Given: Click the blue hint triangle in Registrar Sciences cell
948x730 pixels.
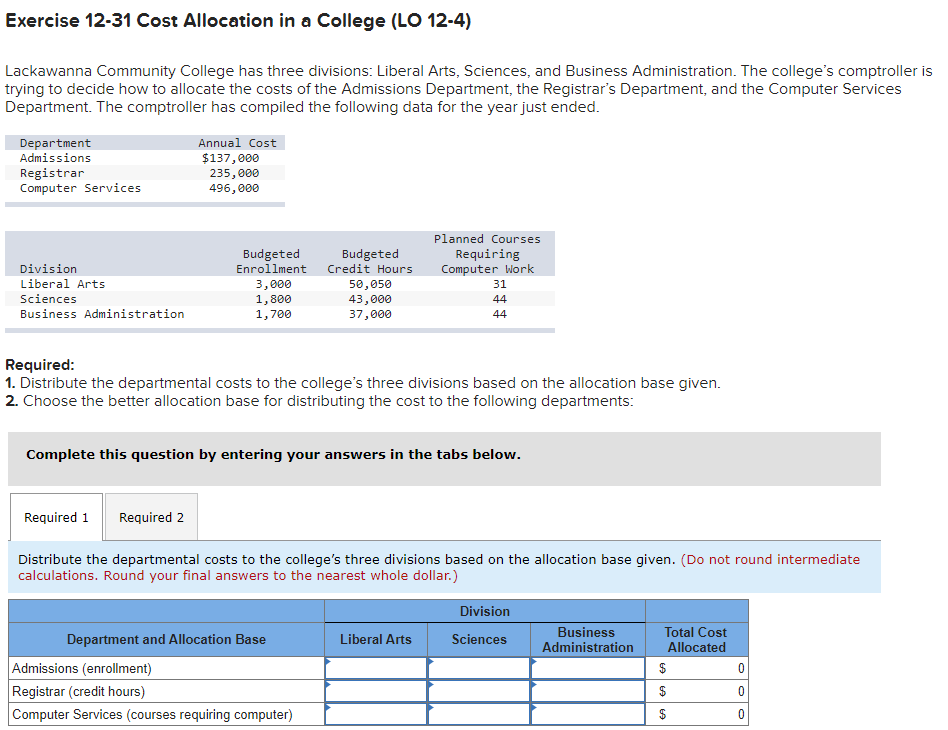Looking at the screenshot, I should [x=430, y=683].
